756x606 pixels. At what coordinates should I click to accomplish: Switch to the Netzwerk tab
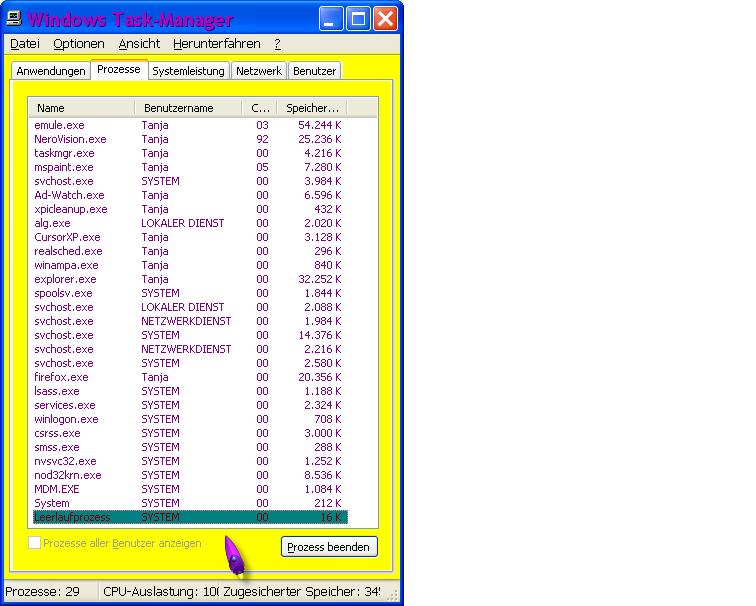tap(258, 71)
